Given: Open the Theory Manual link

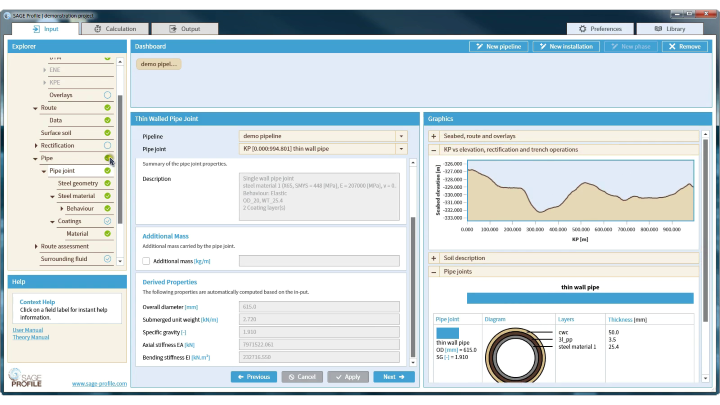Looking at the screenshot, I should [x=31, y=338].
